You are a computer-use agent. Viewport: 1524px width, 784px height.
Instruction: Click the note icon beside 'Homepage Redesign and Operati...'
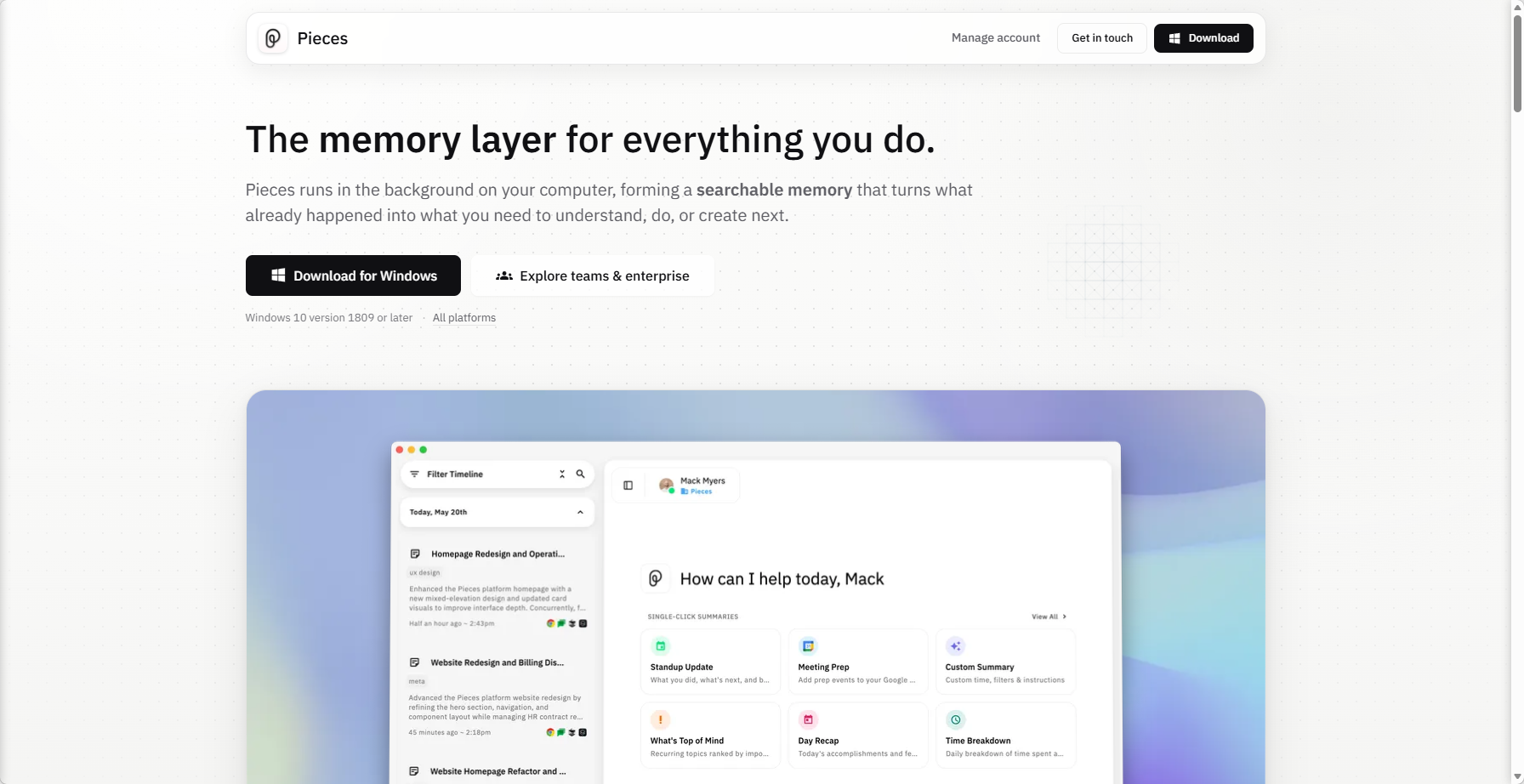[415, 554]
